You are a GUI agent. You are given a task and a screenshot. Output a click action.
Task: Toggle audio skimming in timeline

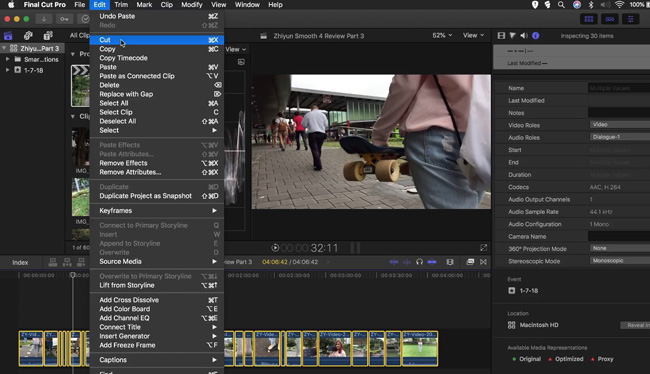(407, 262)
